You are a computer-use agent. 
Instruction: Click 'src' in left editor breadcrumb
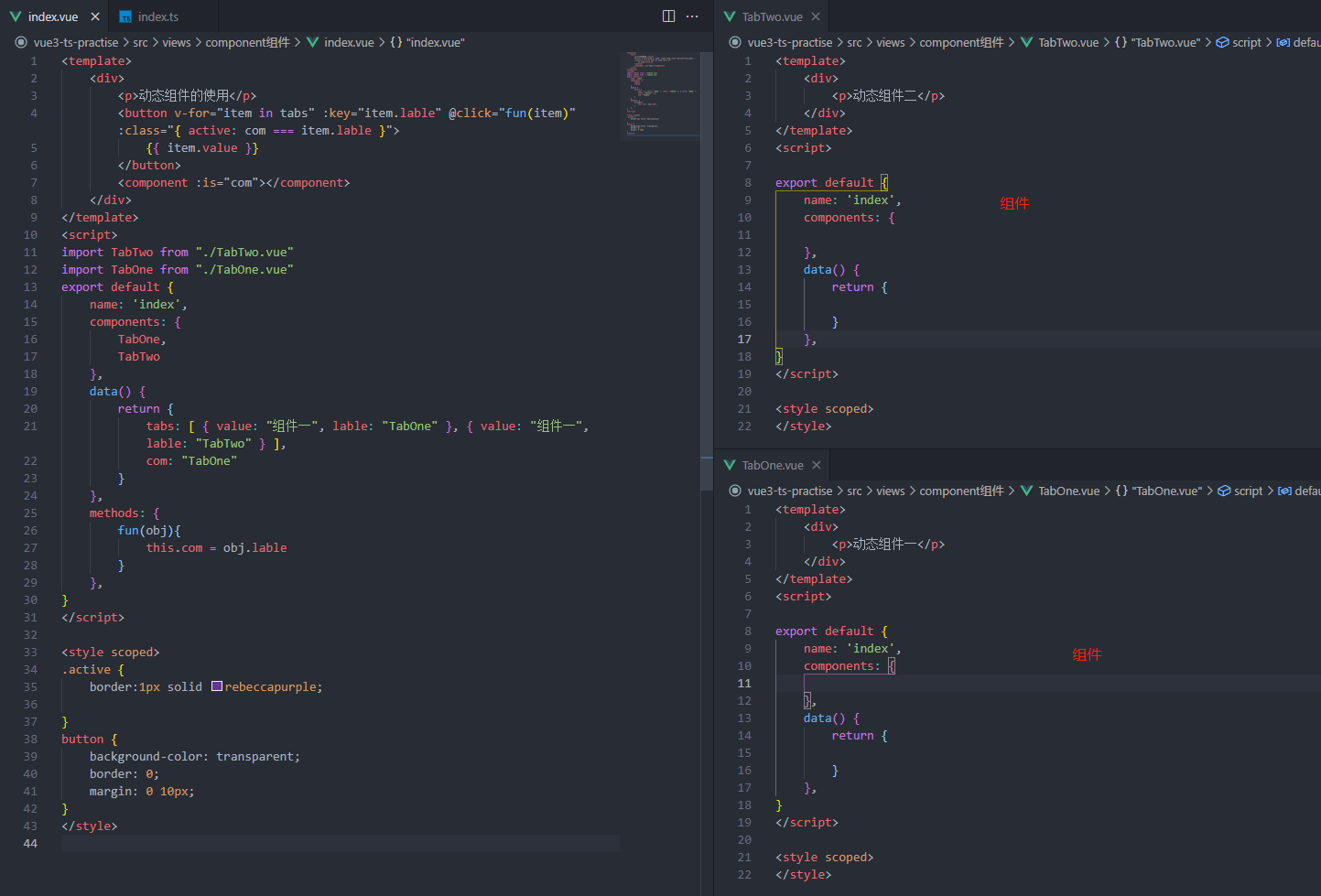(140, 42)
